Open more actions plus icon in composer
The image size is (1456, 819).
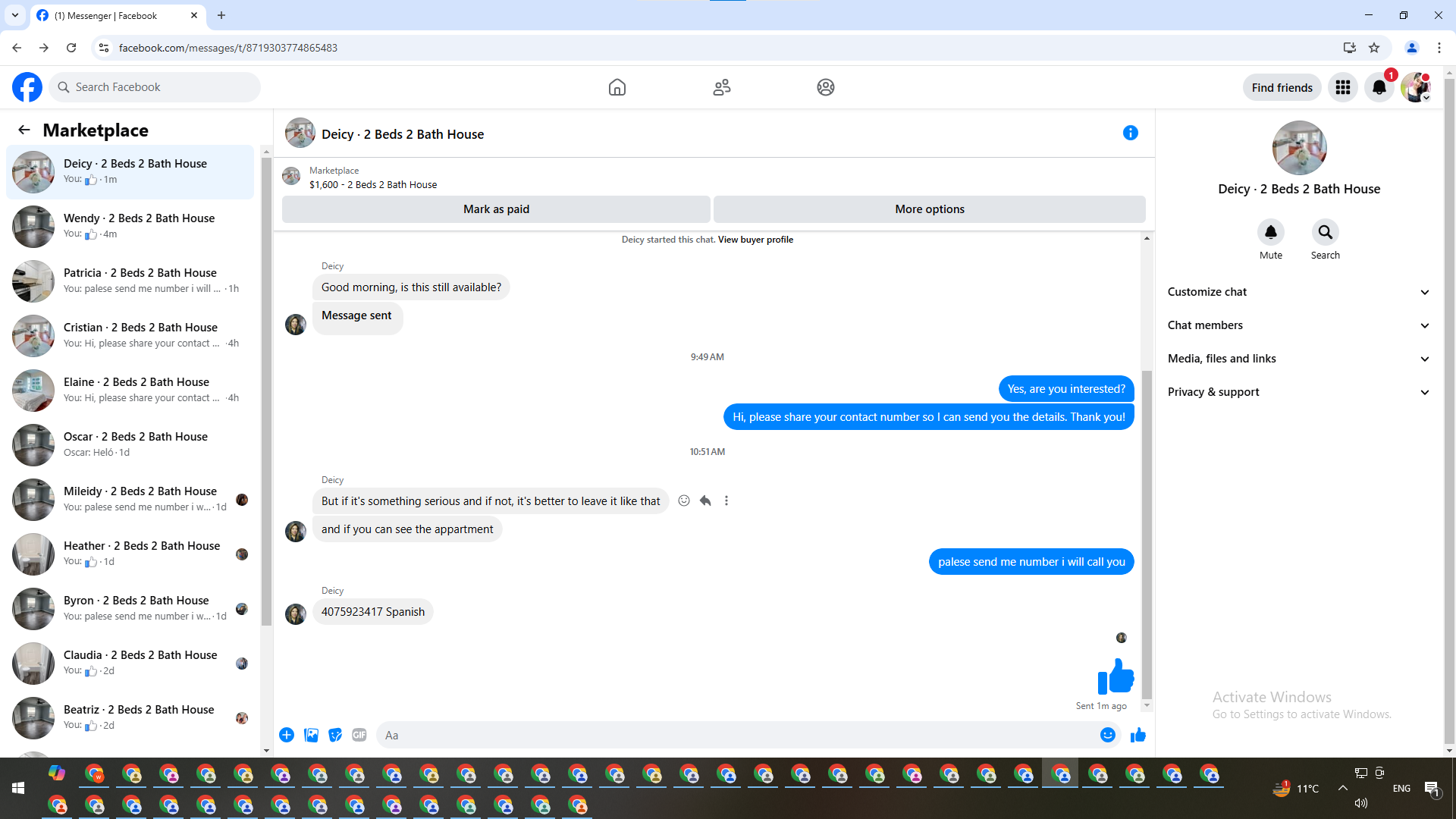click(x=287, y=735)
